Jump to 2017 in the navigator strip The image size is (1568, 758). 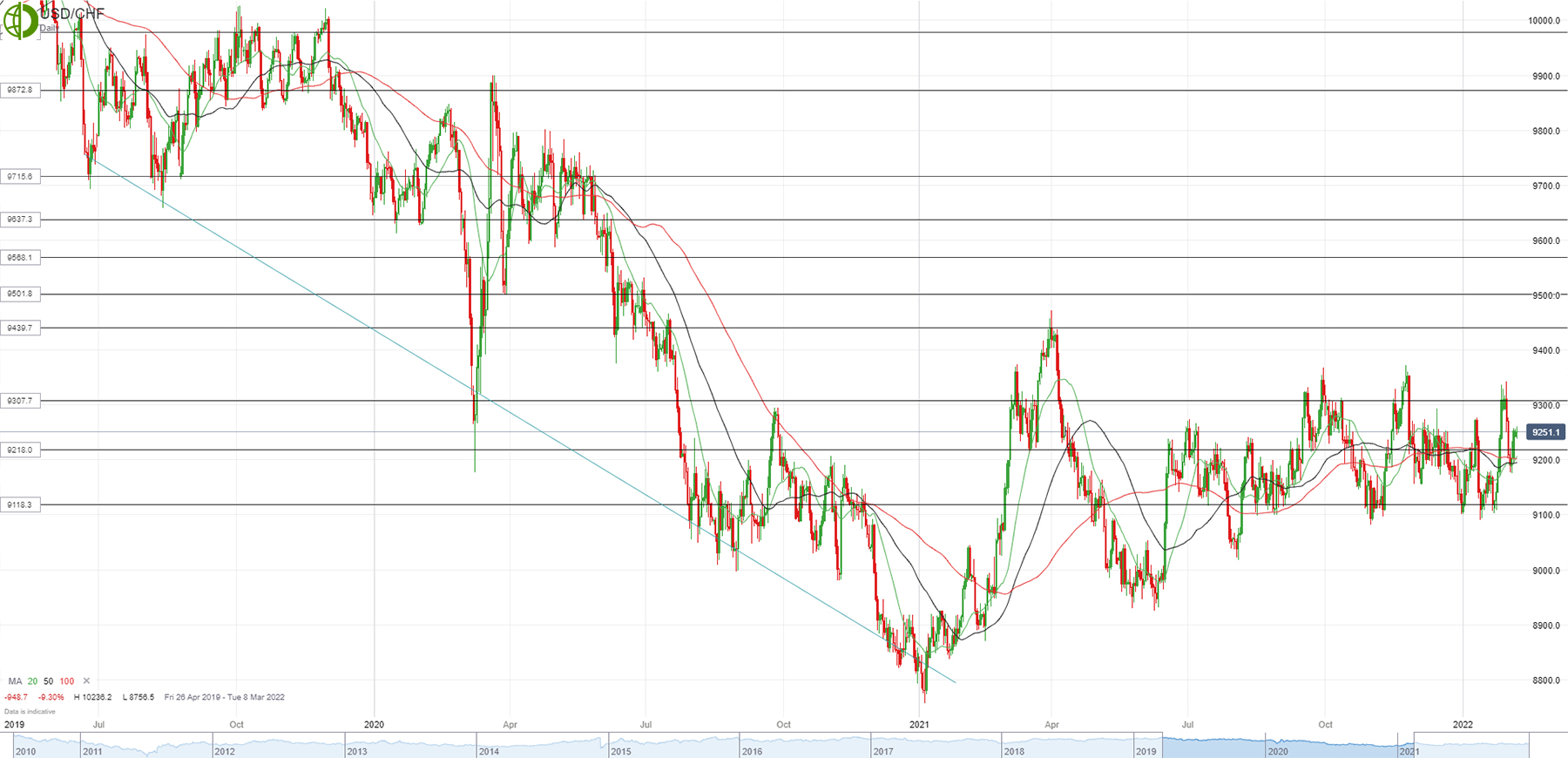(x=883, y=751)
